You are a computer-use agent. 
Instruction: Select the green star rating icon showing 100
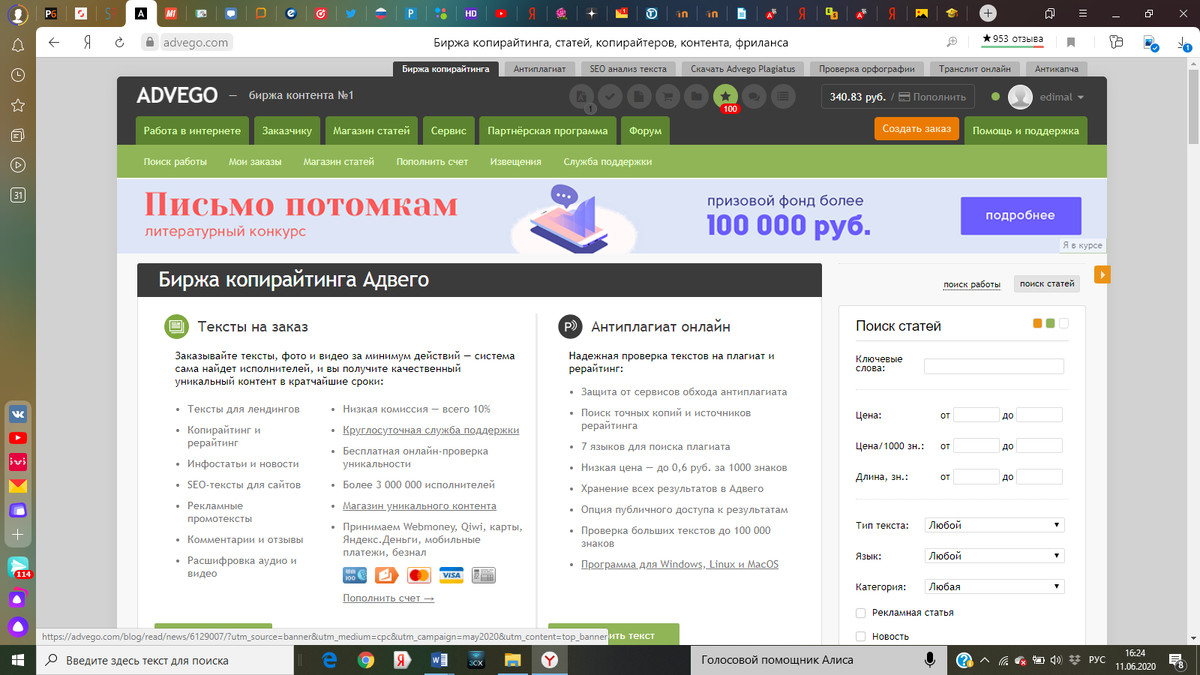[x=725, y=95]
